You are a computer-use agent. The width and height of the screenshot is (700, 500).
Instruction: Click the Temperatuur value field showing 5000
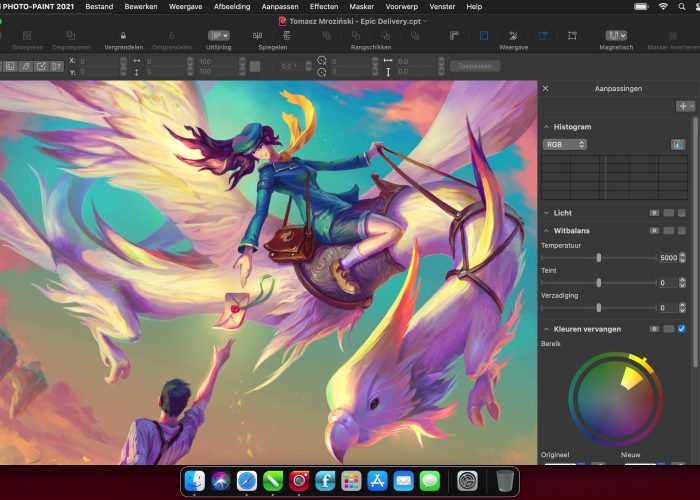point(668,258)
